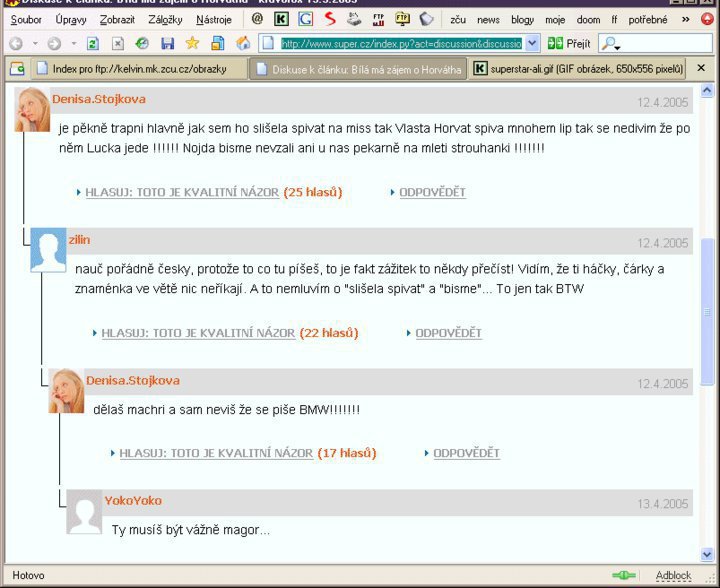
Task: Click the Stop loading icon
Action: [x=117, y=43]
